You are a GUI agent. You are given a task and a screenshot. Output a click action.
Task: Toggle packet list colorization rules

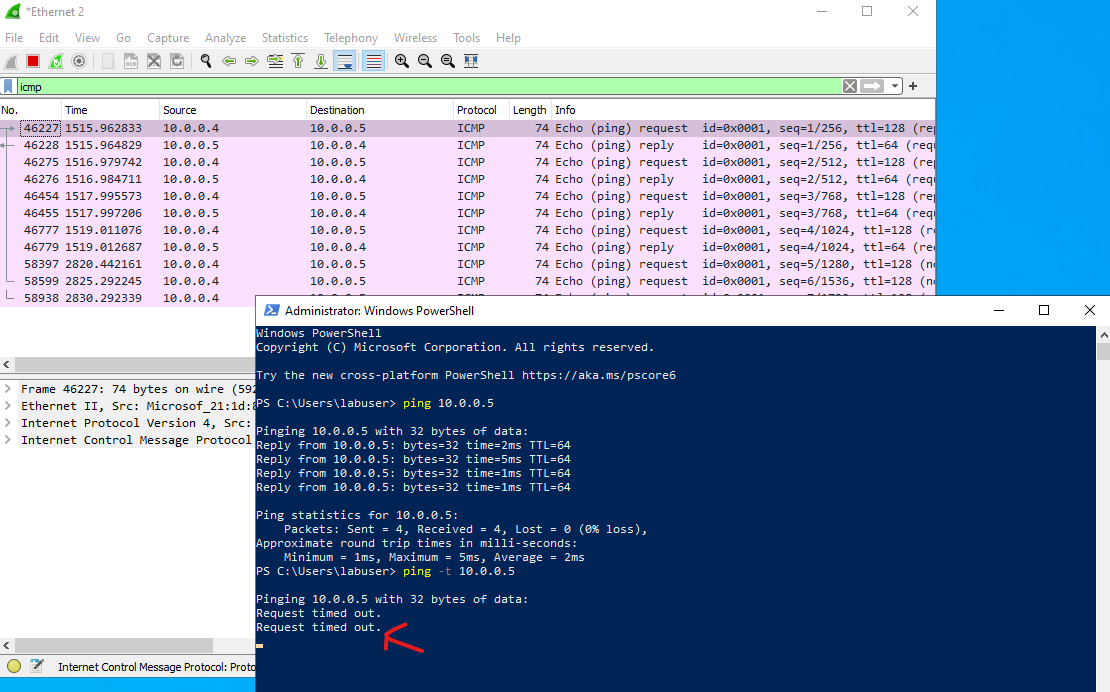point(373,62)
